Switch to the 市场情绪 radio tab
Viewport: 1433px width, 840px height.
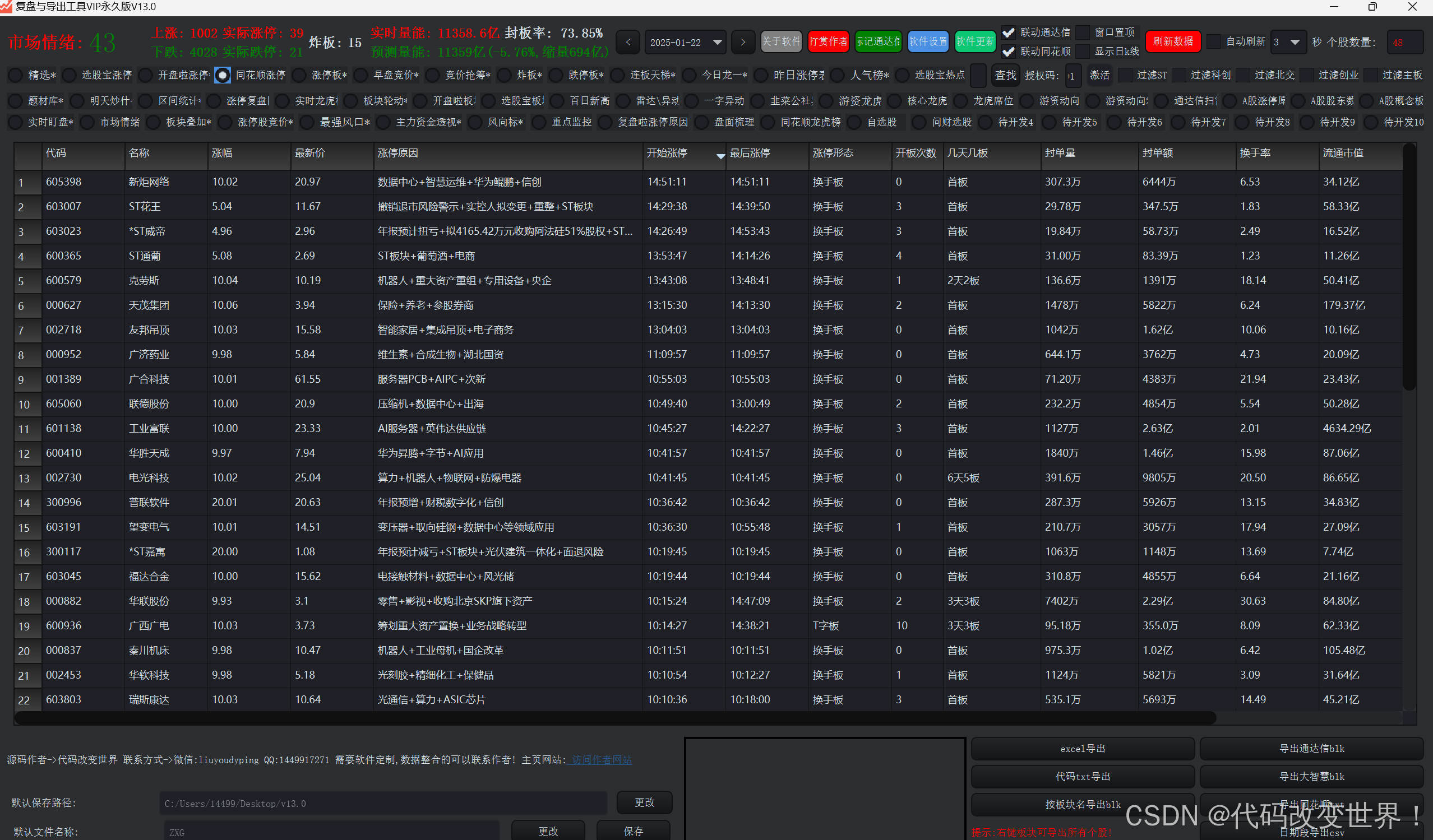87,122
